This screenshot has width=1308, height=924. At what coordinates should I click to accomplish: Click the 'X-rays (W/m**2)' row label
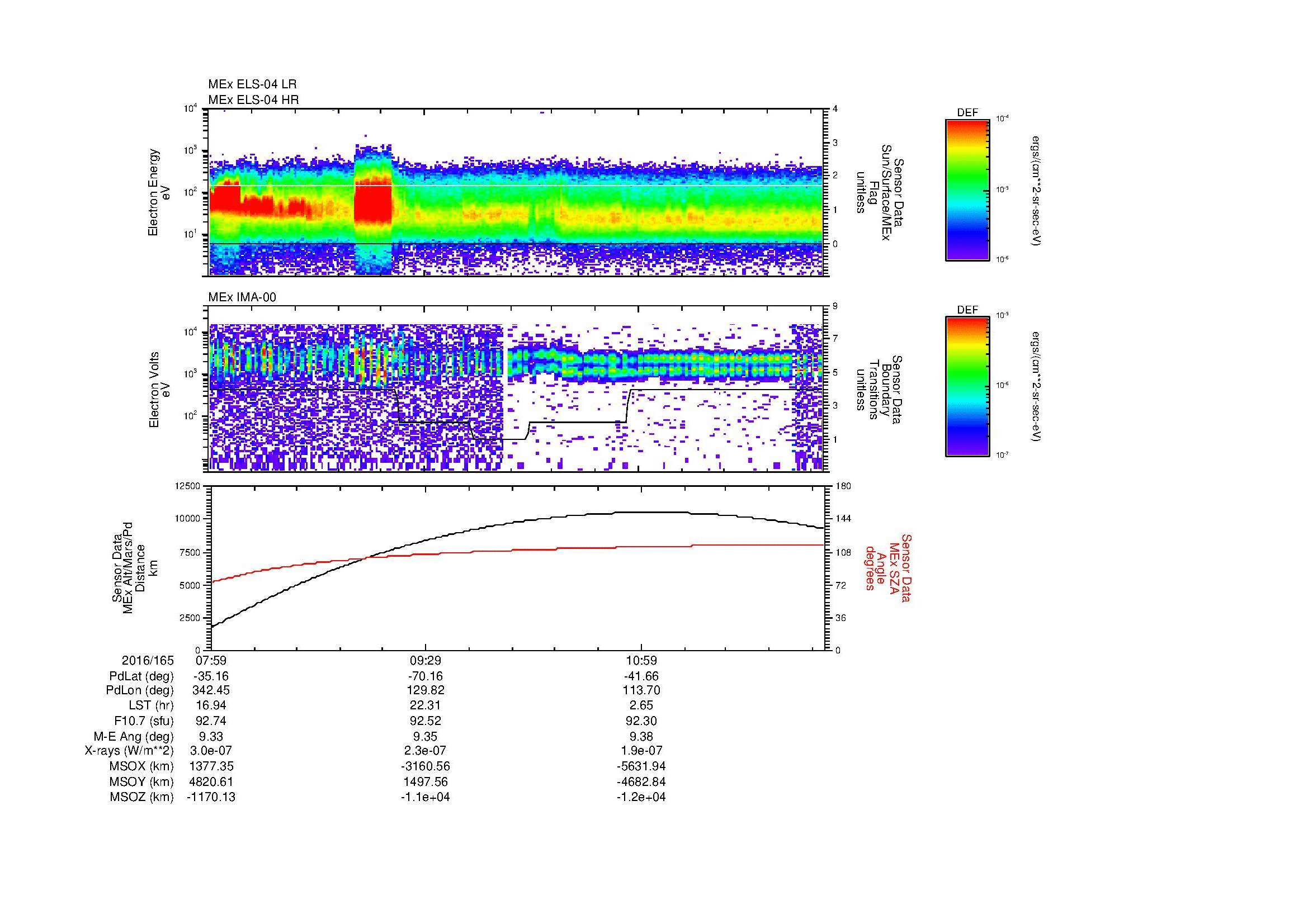tap(129, 751)
